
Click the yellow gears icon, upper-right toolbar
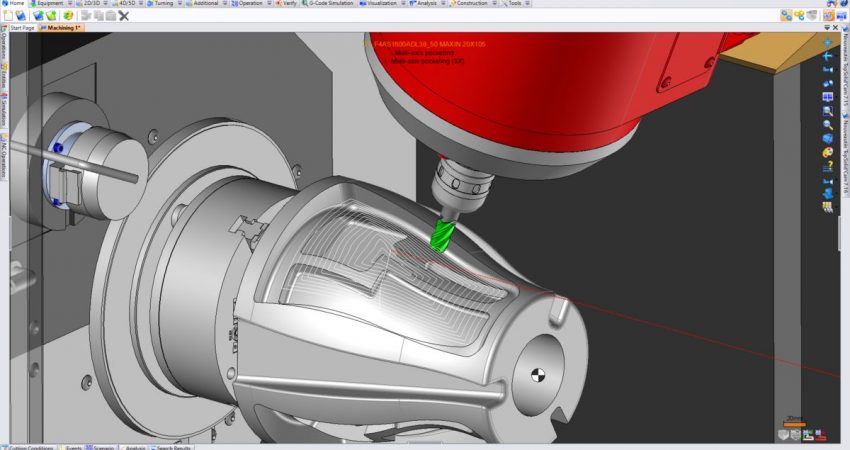click(800, 16)
